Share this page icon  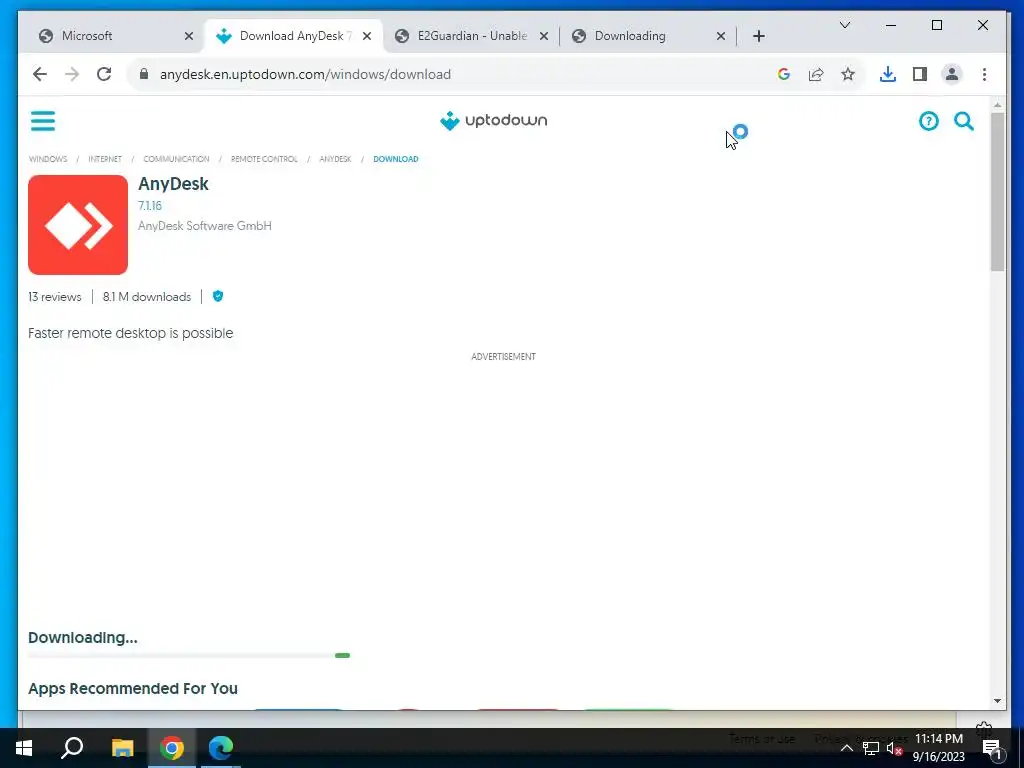[x=816, y=74]
